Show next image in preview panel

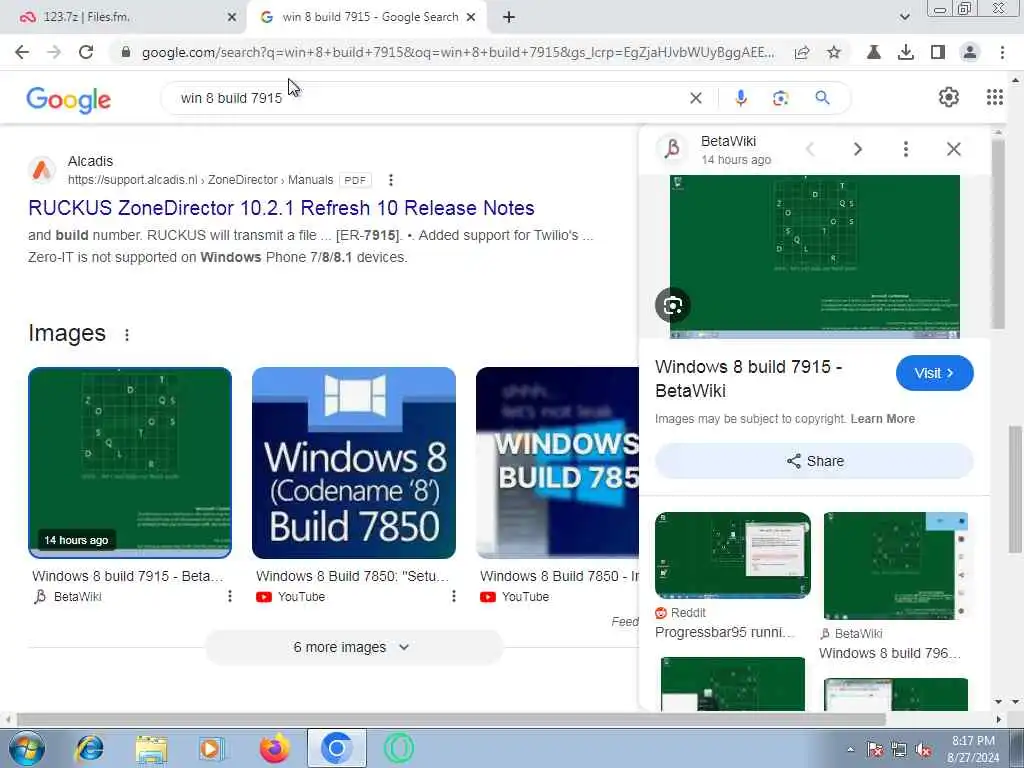click(x=858, y=149)
